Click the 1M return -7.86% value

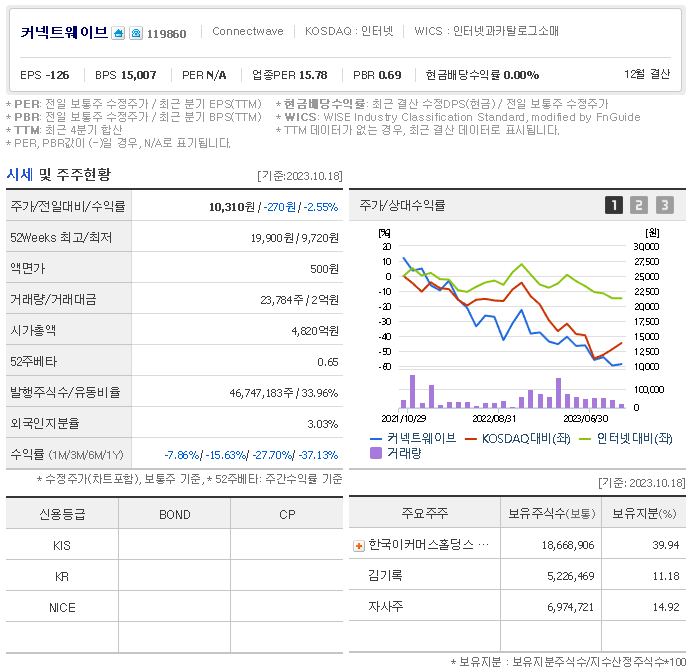182,455
